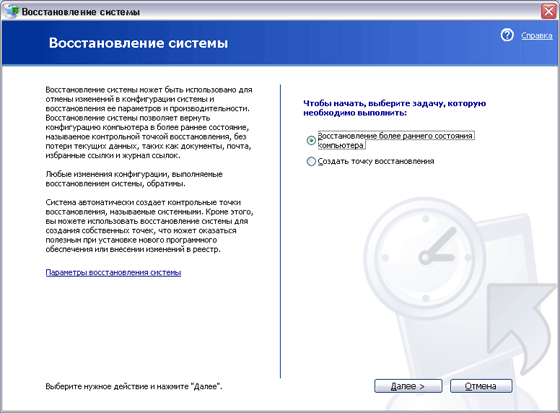The image size is (560, 413).
Task: Close the Восстановление системы window
Action: [x=549, y=11]
